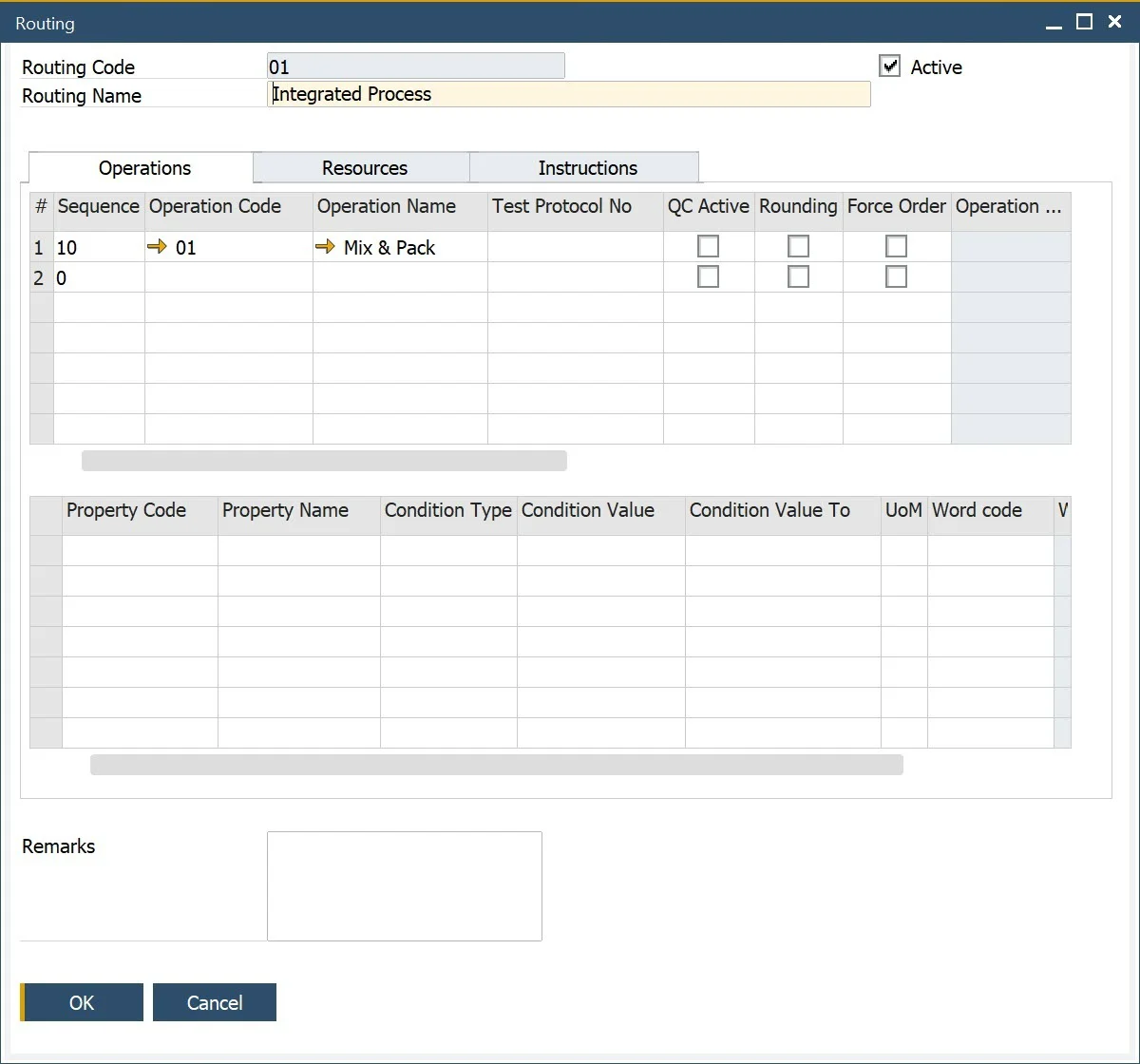Click the operations table horizontal scrollbar
Screen dimensions: 1140x1064
pos(324,461)
